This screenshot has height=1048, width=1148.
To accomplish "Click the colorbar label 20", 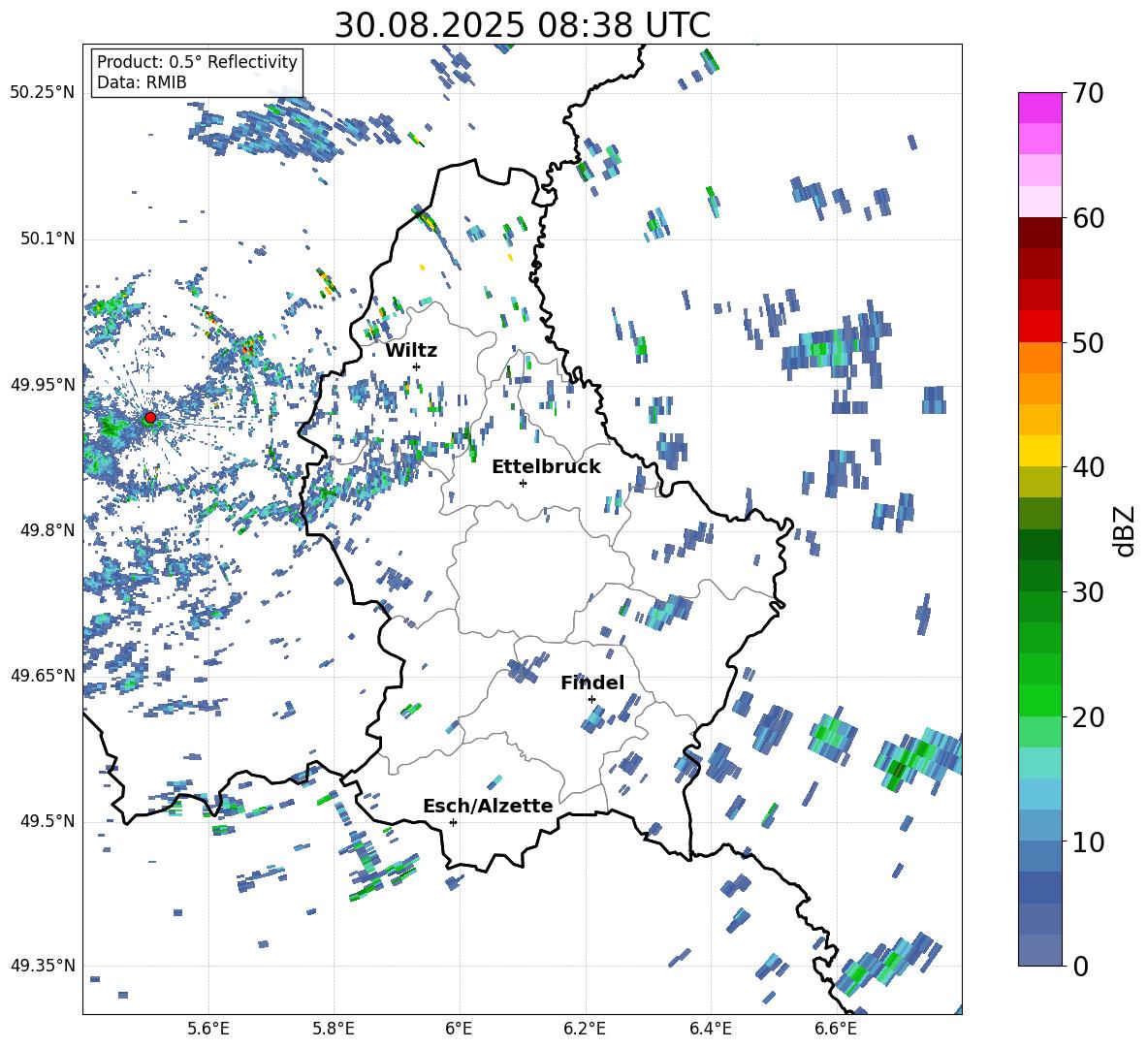I will point(1088,716).
